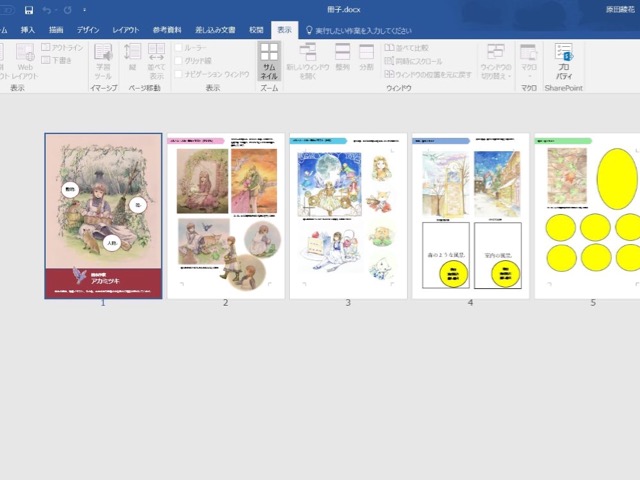Redo with the circular arrow icon
This screenshot has width=640, height=480.
point(68,10)
